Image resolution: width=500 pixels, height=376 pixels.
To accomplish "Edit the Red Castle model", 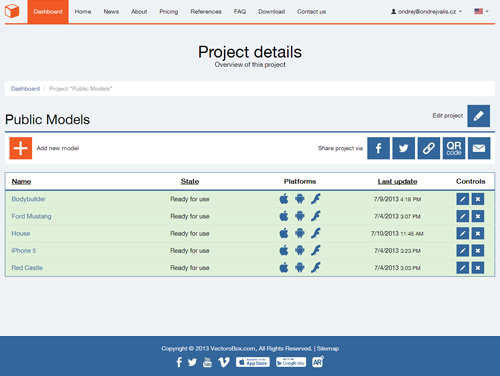I will (463, 268).
